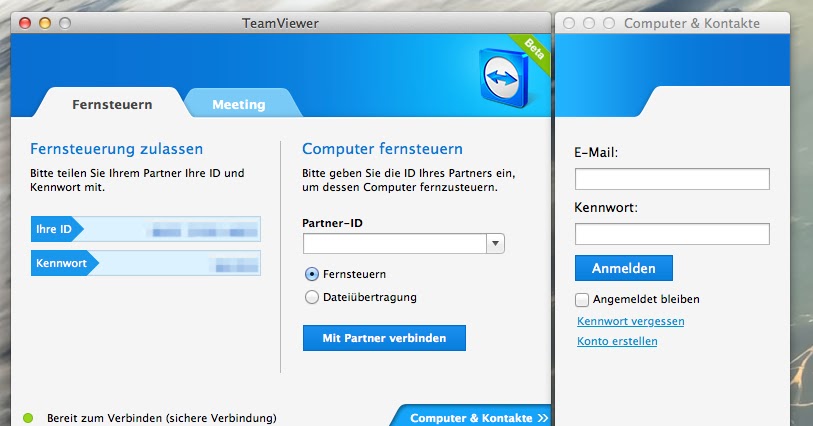Click the Bereit zum Verbinden status text
Screen dimensions: 813x426
tap(161, 418)
